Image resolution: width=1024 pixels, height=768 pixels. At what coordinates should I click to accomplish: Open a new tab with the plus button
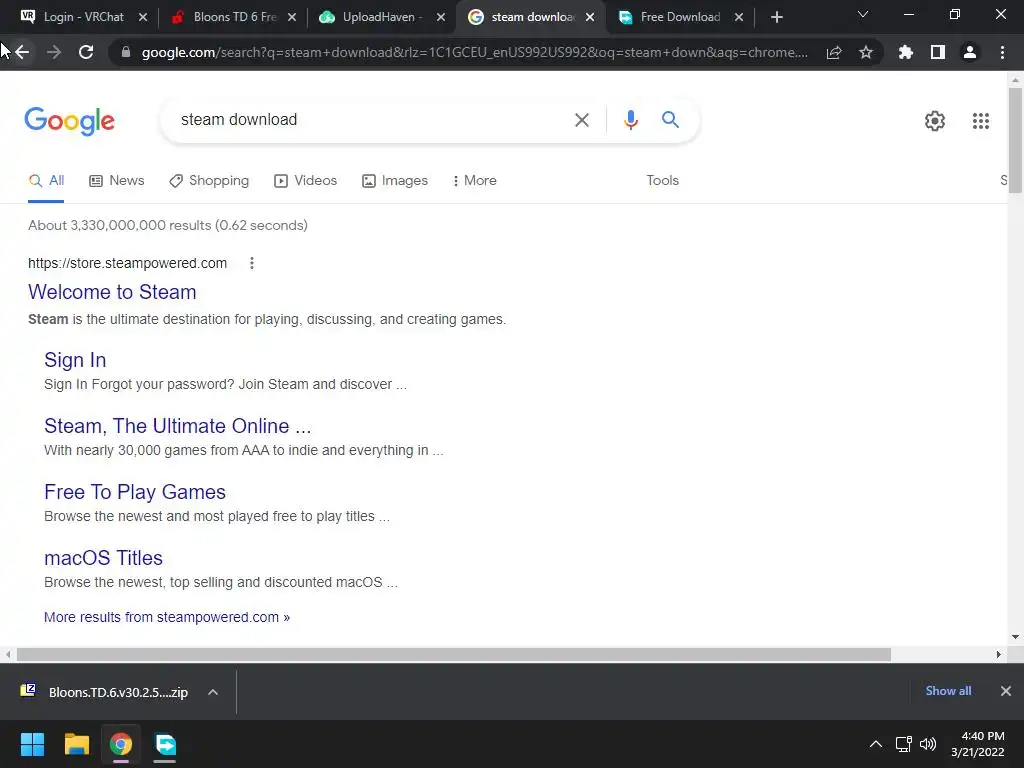point(776,17)
